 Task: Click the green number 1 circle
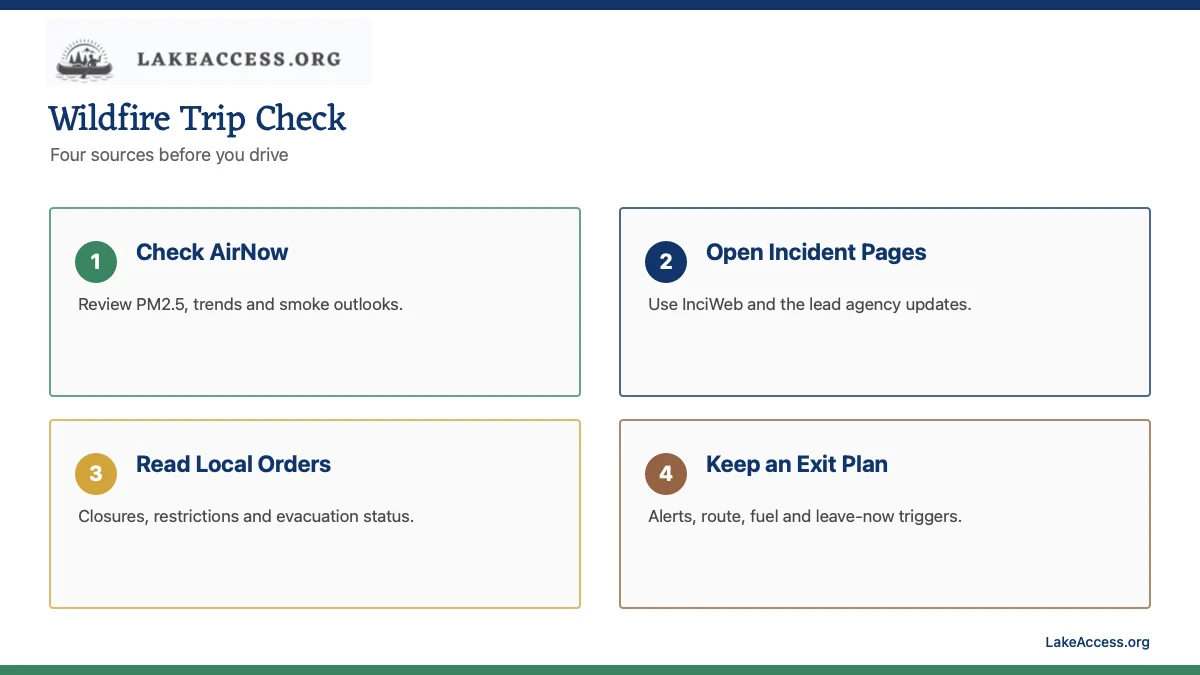click(96, 262)
